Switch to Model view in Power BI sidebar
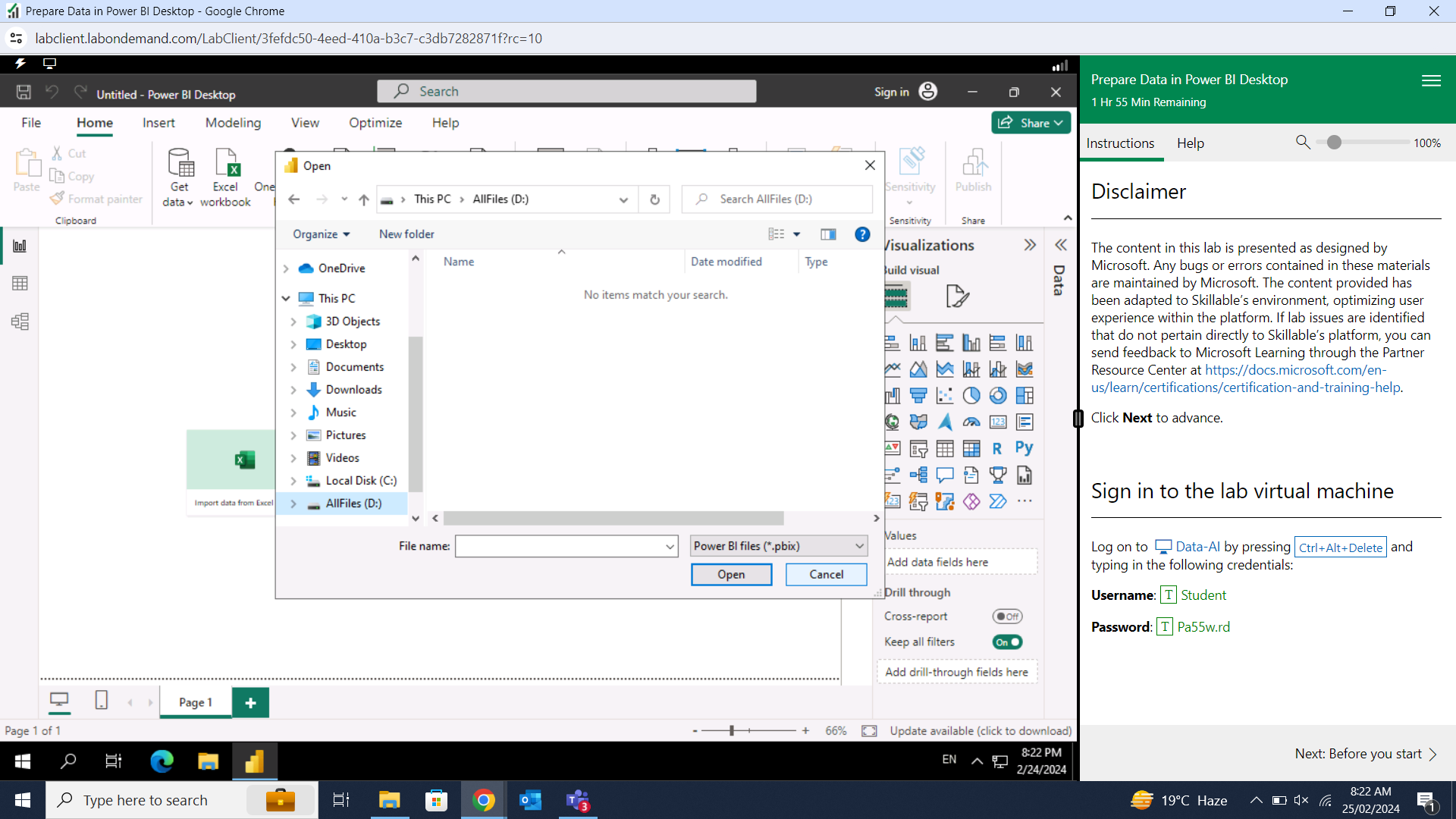 click(x=20, y=322)
